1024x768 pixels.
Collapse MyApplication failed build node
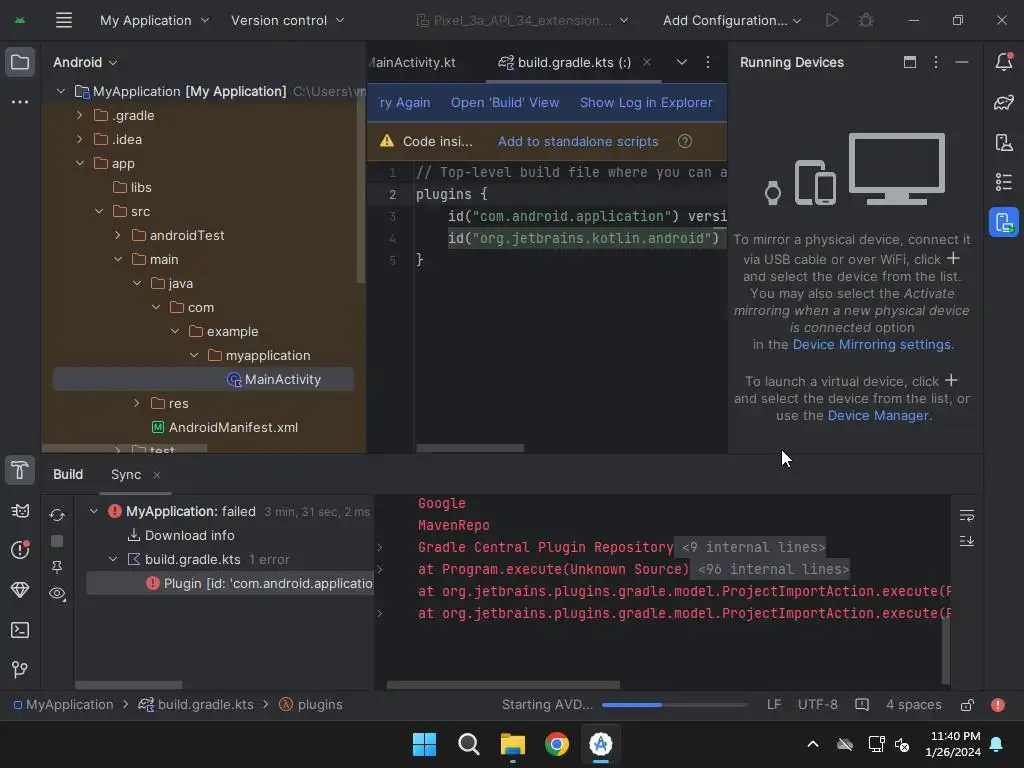click(94, 511)
